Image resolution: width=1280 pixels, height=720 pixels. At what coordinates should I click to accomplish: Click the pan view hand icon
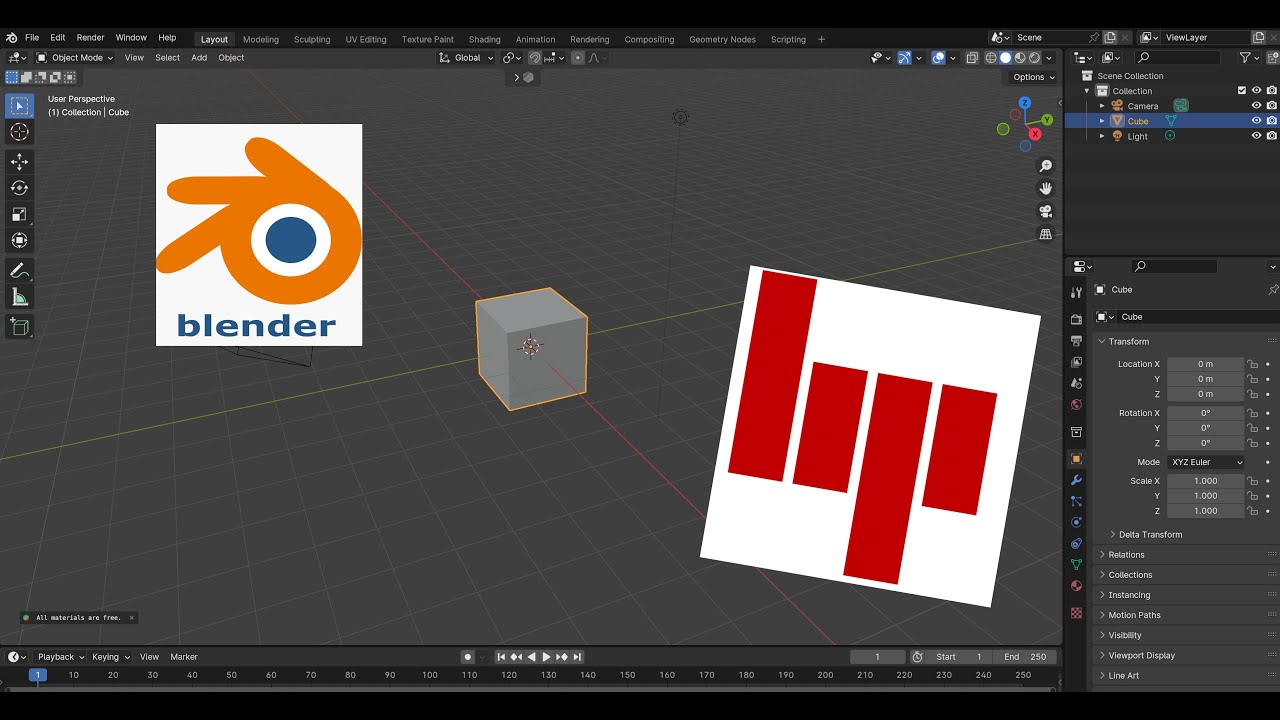(x=1046, y=188)
